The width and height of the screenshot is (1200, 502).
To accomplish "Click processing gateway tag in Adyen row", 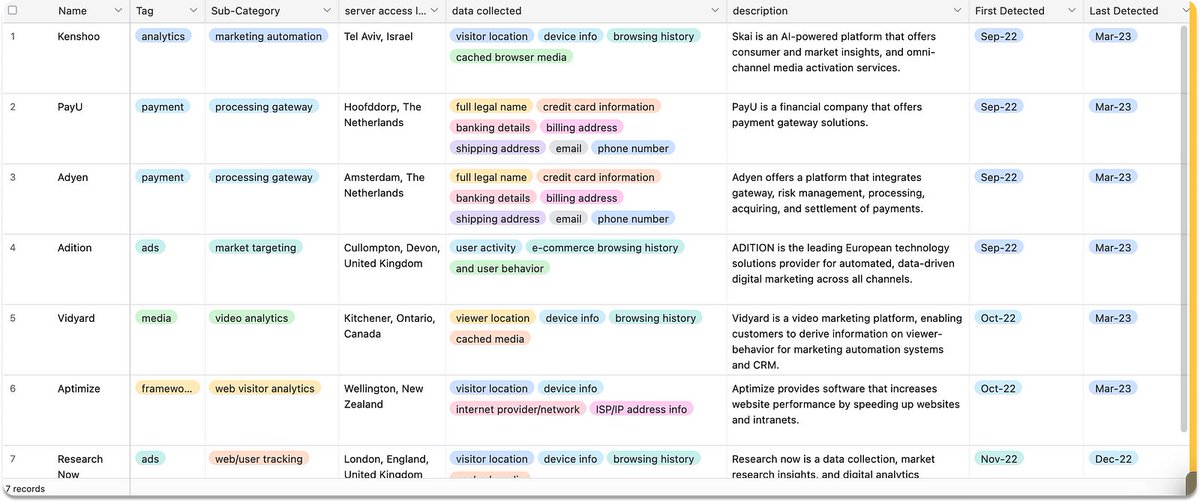I will (x=264, y=177).
